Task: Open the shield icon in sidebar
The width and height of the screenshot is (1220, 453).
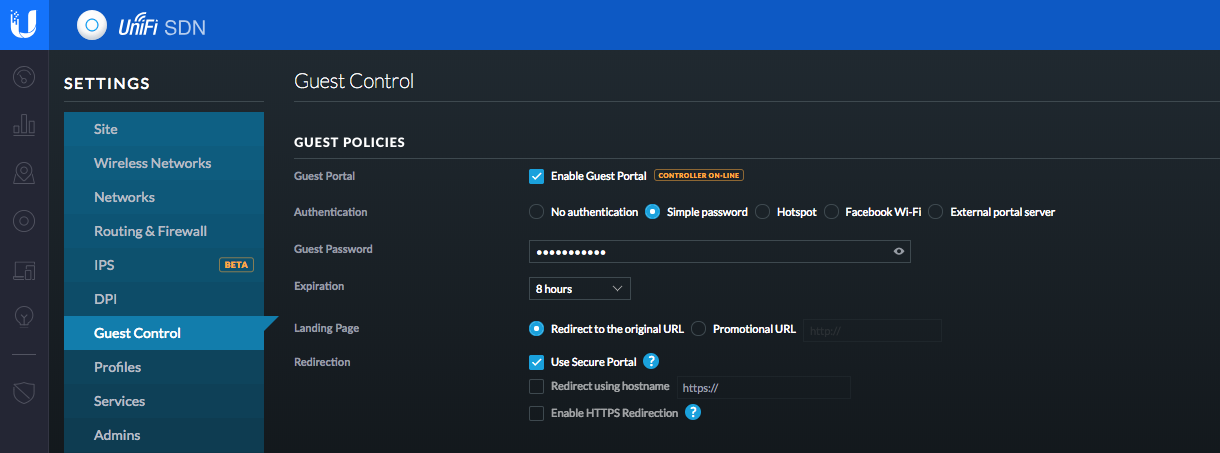Action: [x=24, y=393]
